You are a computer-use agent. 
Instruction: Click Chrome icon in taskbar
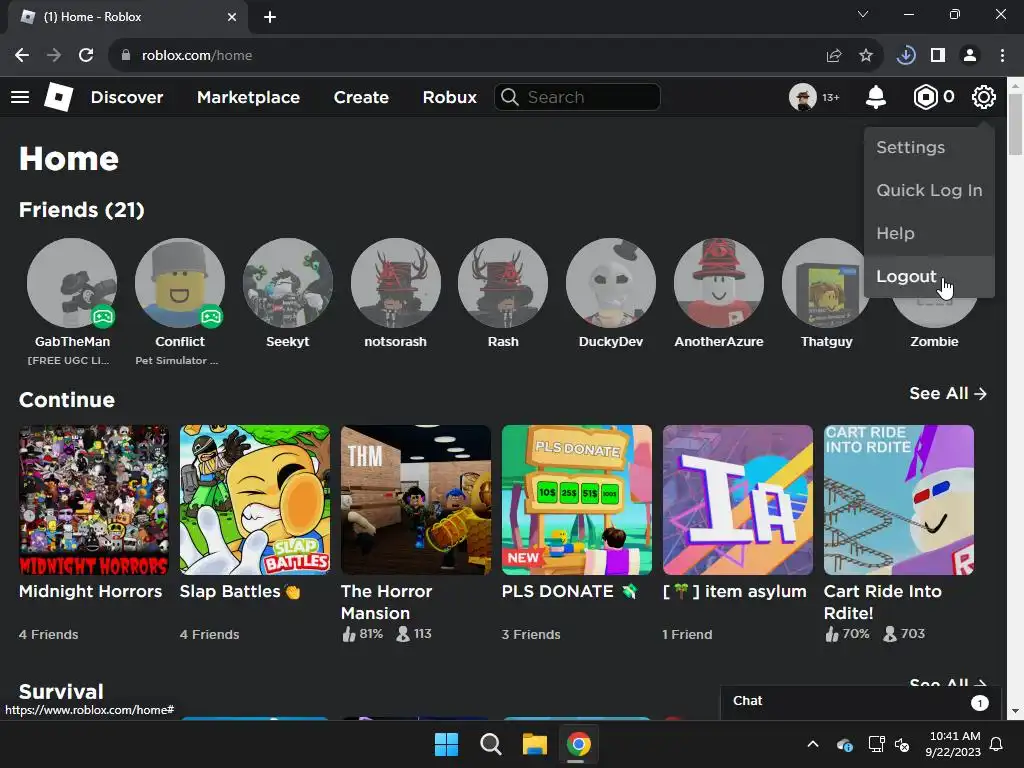pyautogui.click(x=579, y=744)
